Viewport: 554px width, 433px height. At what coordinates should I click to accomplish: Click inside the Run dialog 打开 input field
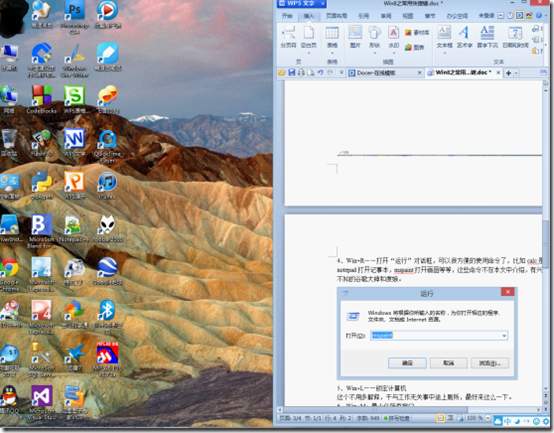[x=435, y=336]
